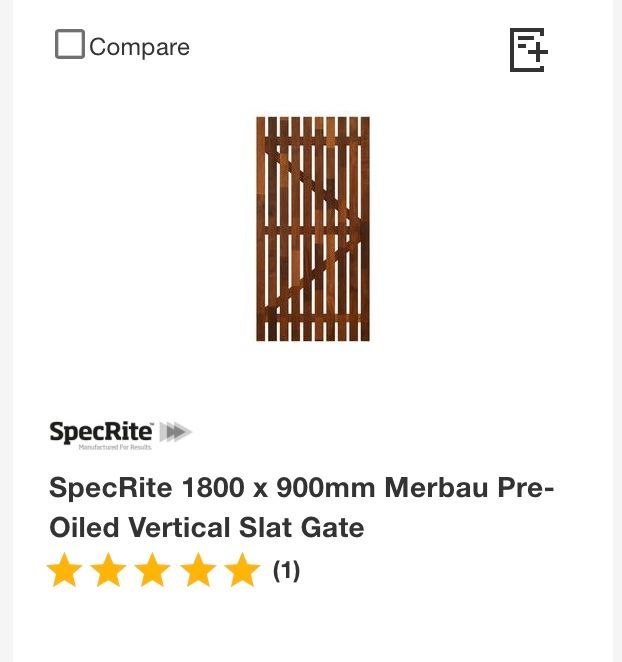Click the "SpecRite" word starting the product title

[112, 488]
